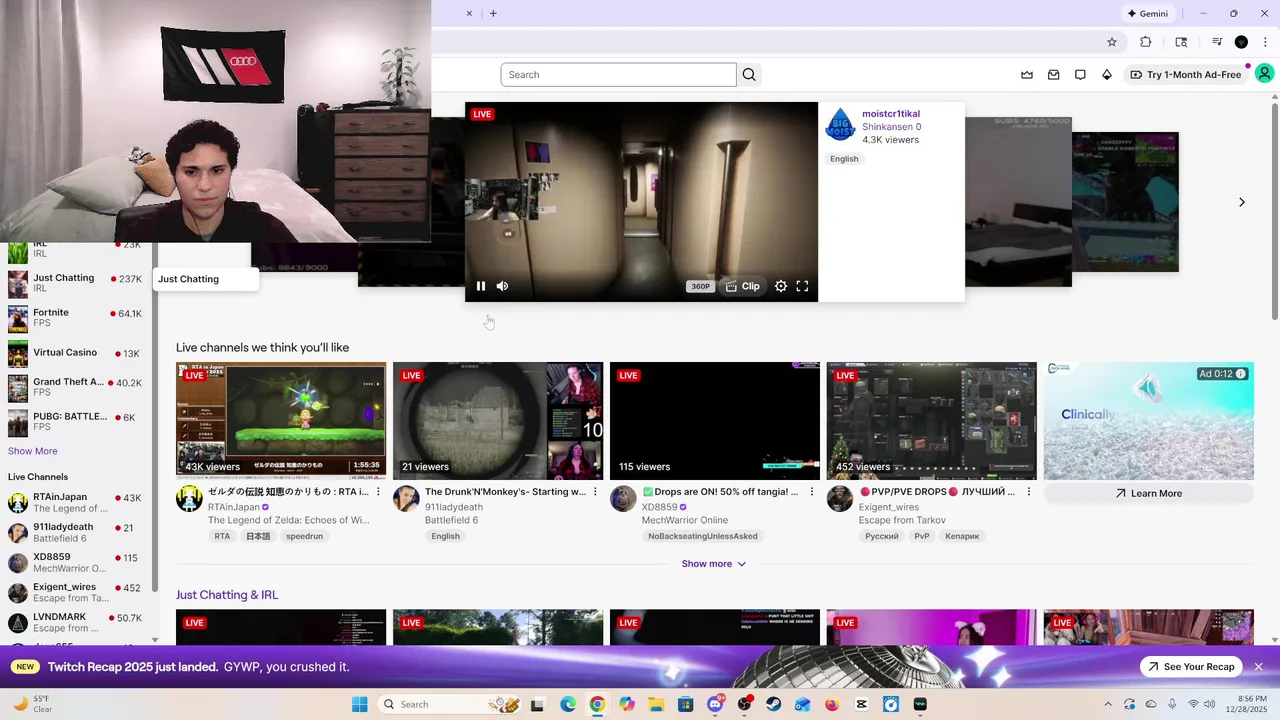Open RTAinJapan in Live Channels sidebar
The width and height of the screenshot is (1280, 720).
[75, 502]
